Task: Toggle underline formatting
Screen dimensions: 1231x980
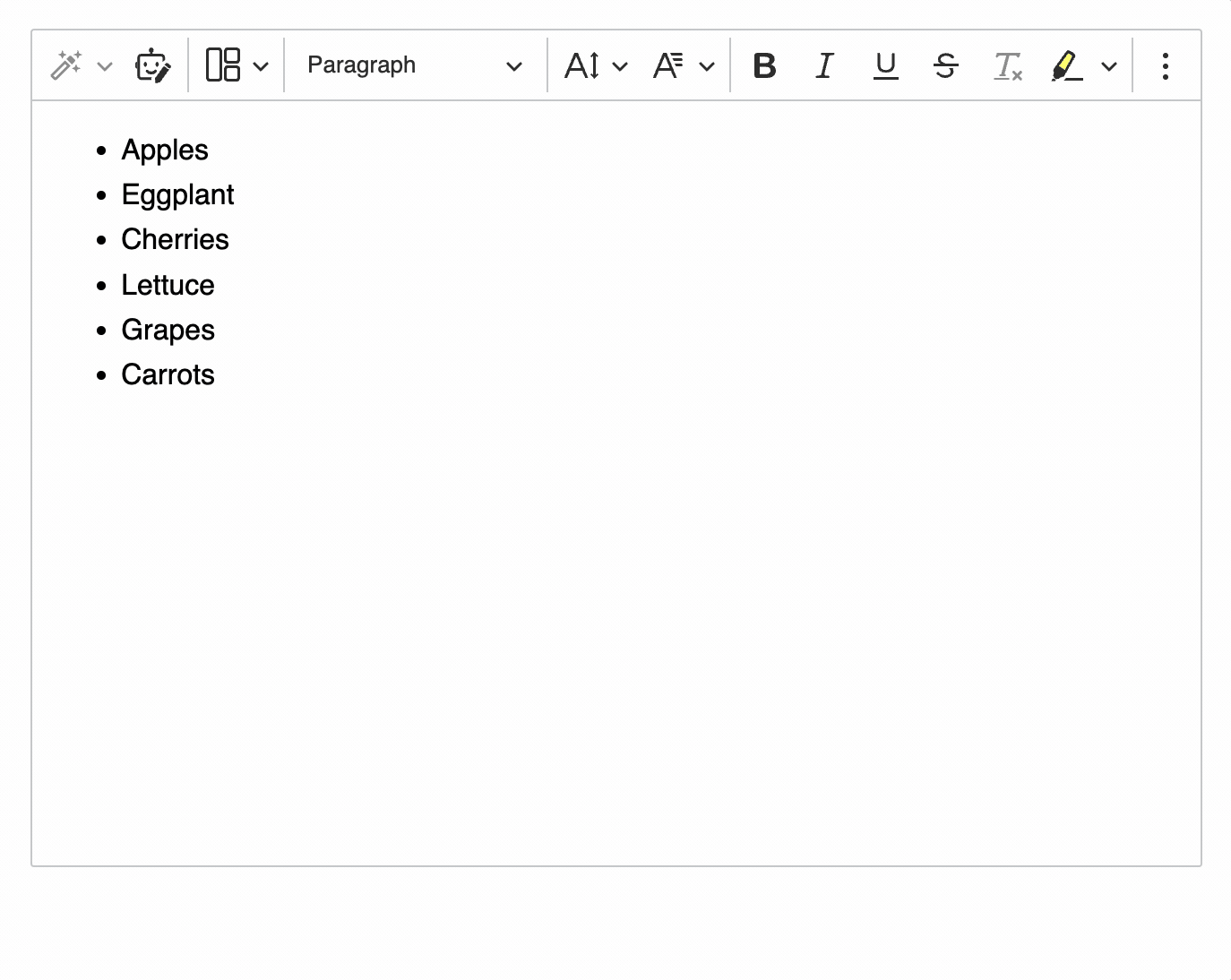Action: tap(885, 65)
